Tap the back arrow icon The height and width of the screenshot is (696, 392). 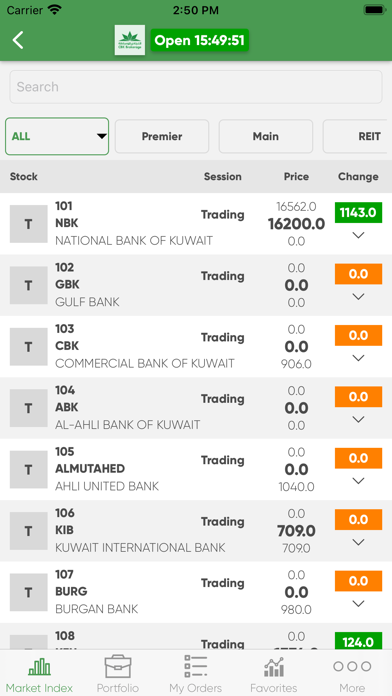[18, 40]
